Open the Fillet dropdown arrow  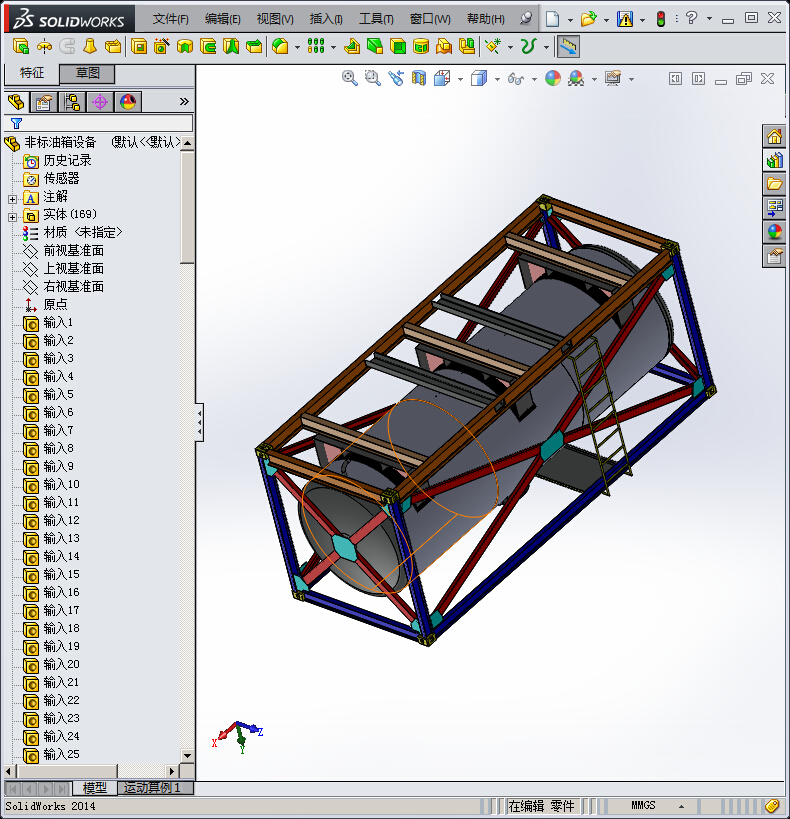(297, 48)
